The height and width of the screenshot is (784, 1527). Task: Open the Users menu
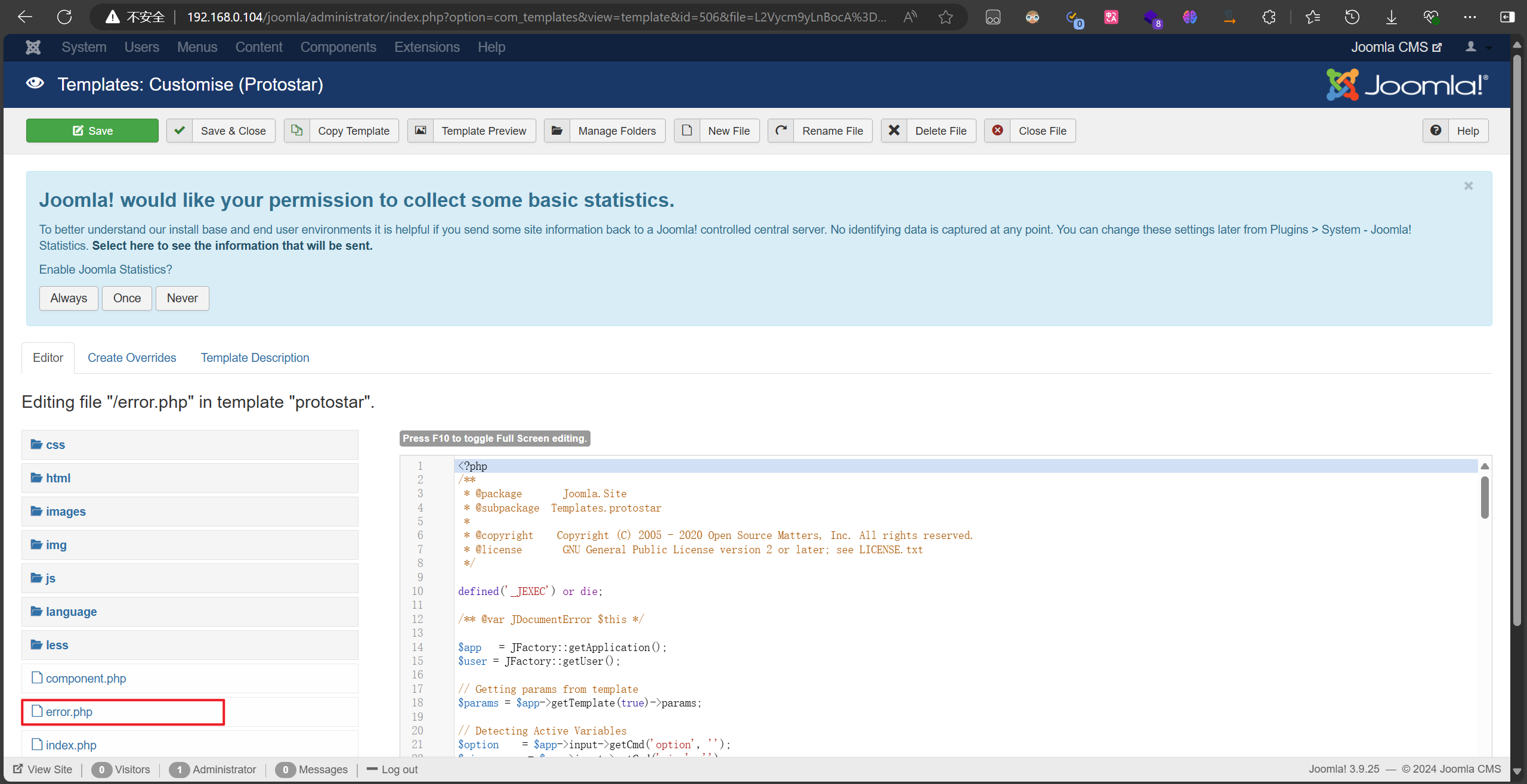click(x=142, y=47)
